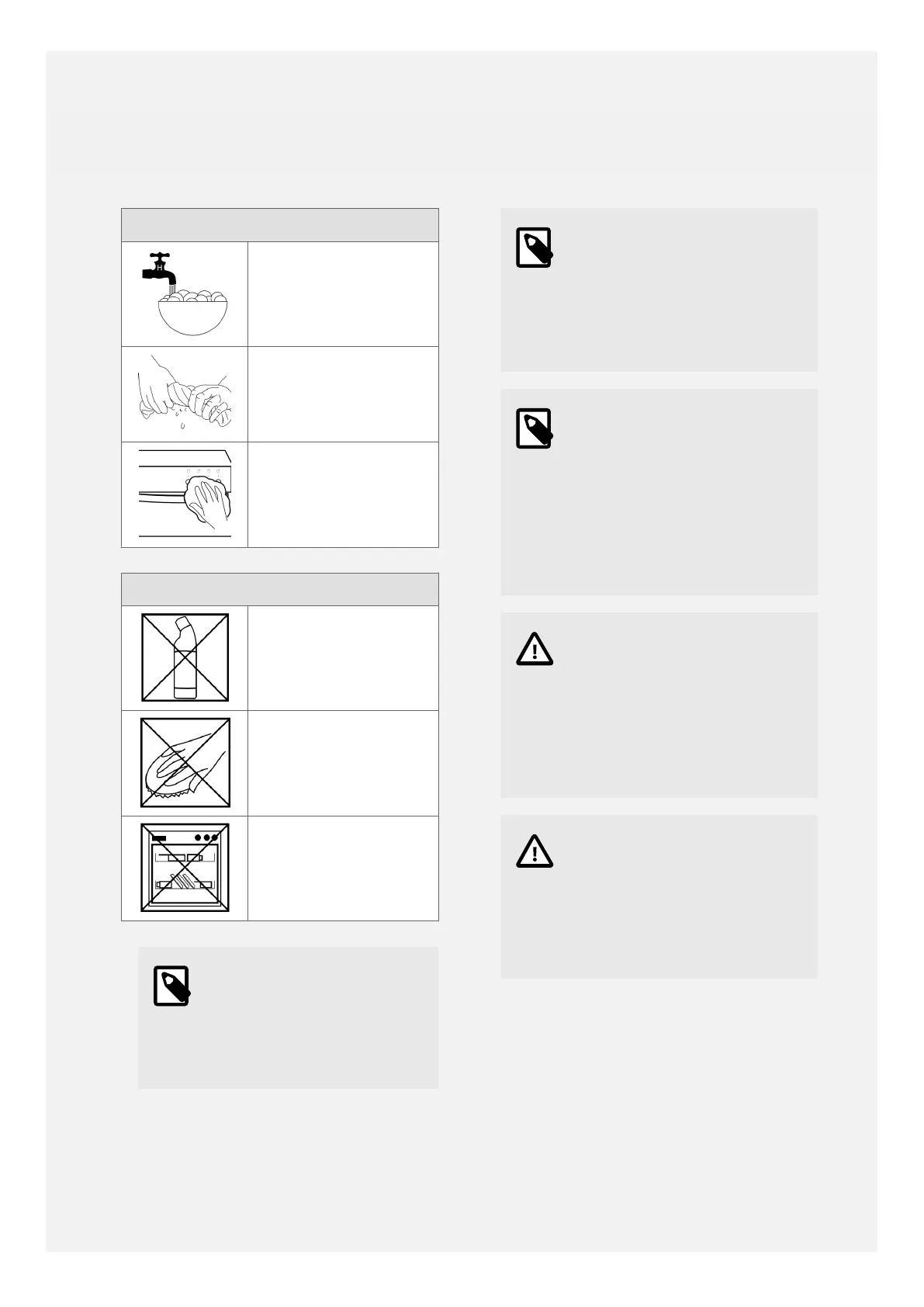Click the empty cell beside the crossed-out sponge
This screenshot has width=924, height=1307.
343,763
